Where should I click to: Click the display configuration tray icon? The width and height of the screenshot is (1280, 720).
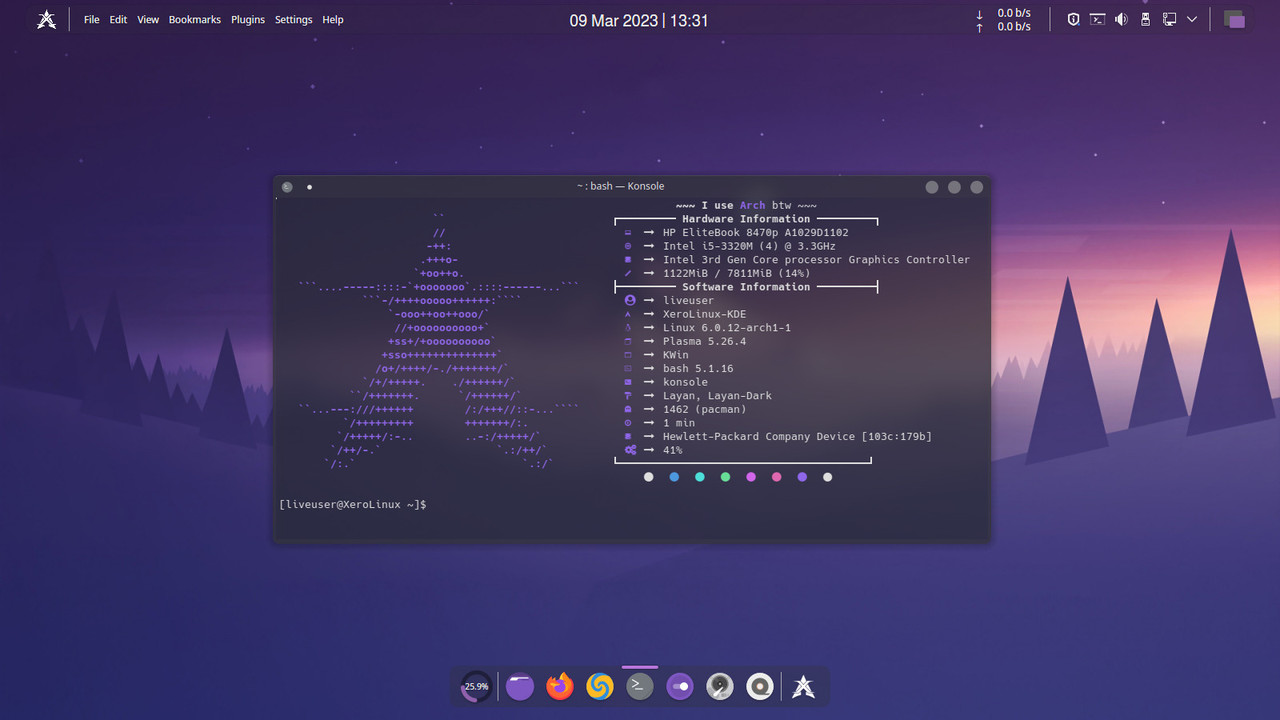1169,19
